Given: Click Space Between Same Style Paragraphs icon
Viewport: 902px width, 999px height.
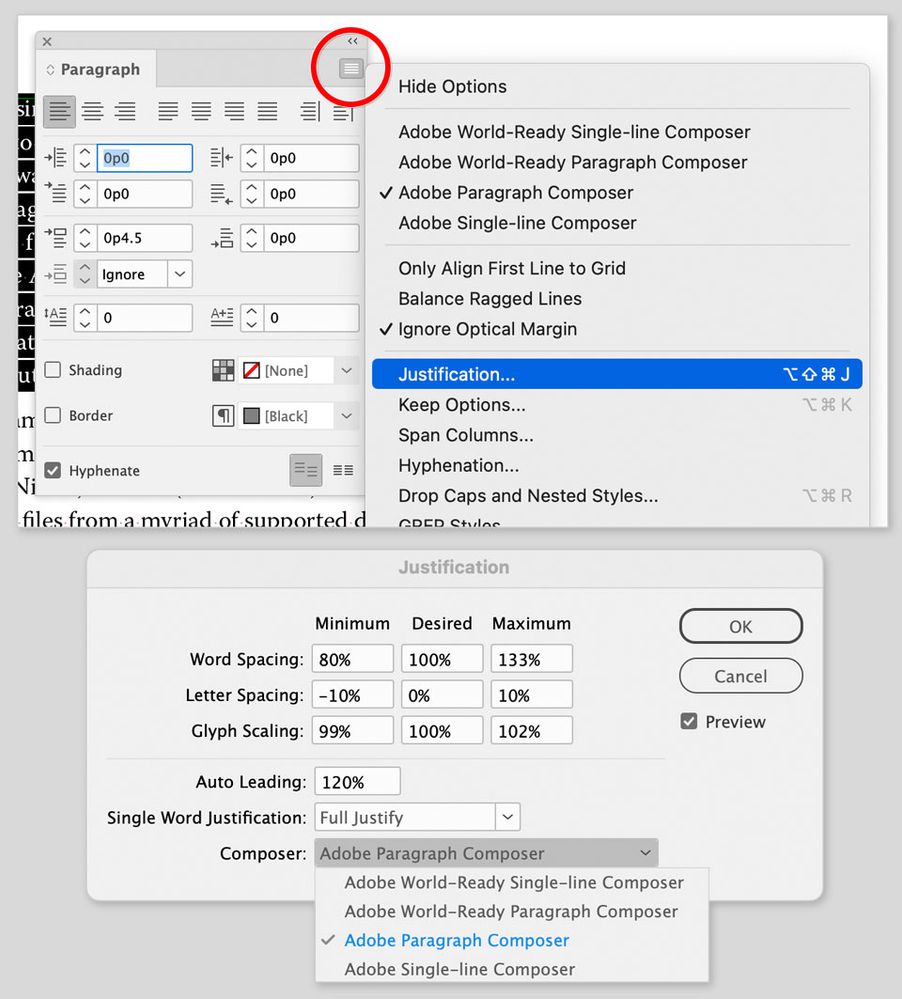Looking at the screenshot, I should [55, 274].
